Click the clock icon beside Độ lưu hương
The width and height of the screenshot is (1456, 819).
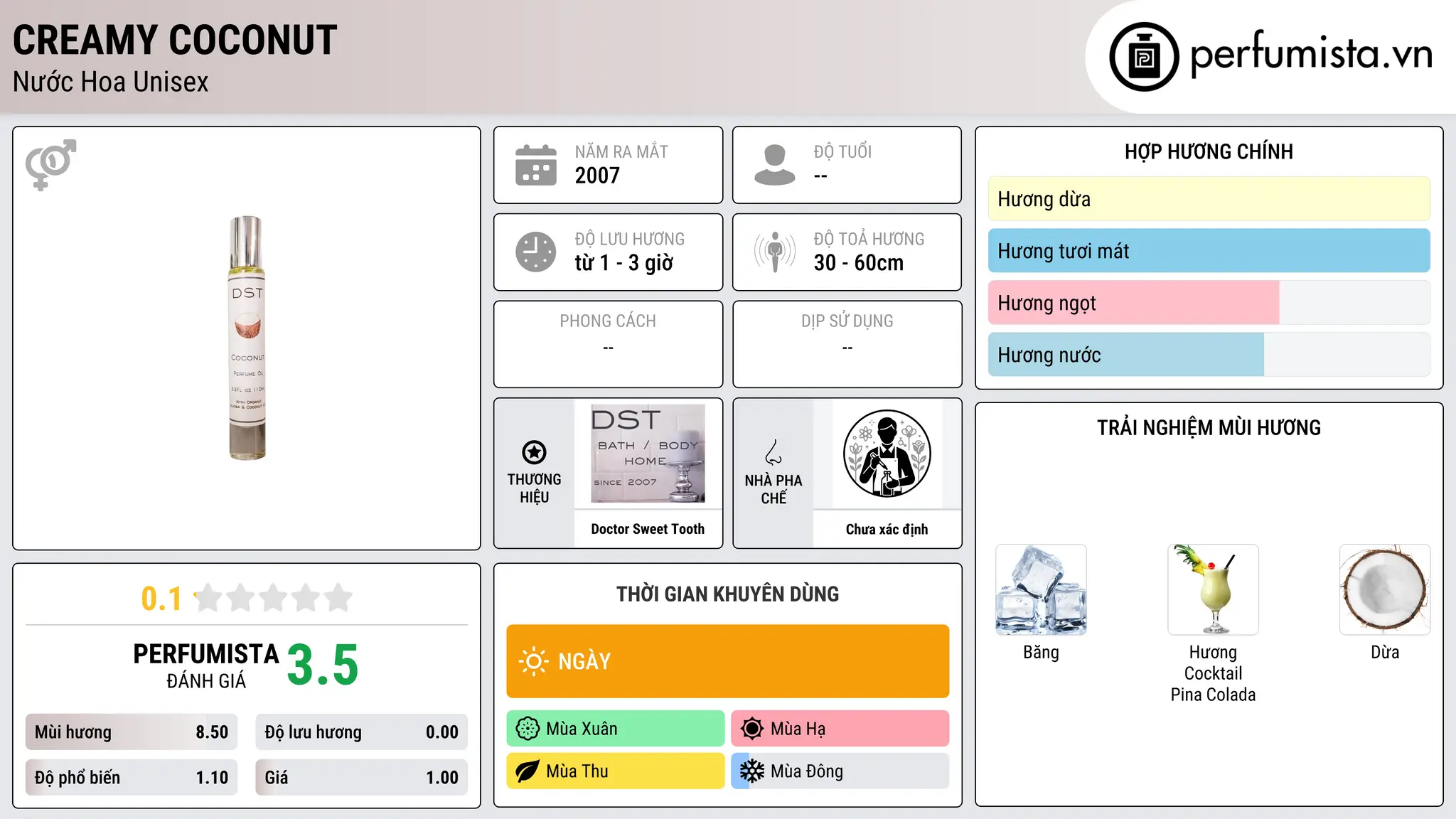coord(536,252)
